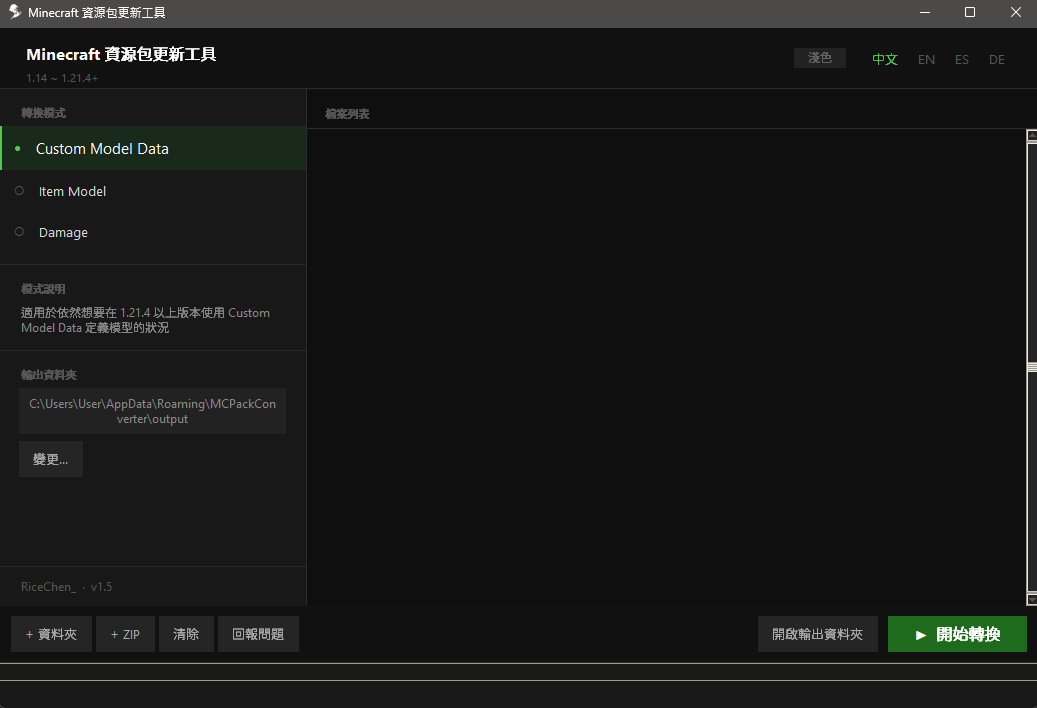The height and width of the screenshot is (708, 1037).
Task: Toggle the 淺色 light theme button
Action: (819, 58)
